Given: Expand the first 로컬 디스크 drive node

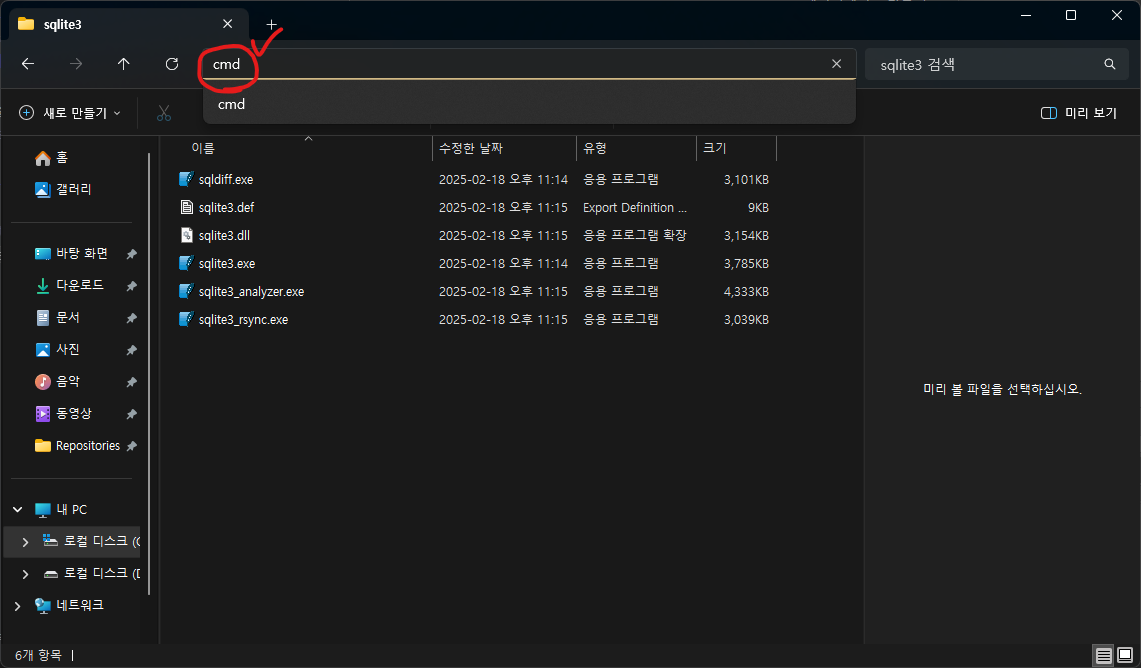Looking at the screenshot, I should (x=25, y=541).
